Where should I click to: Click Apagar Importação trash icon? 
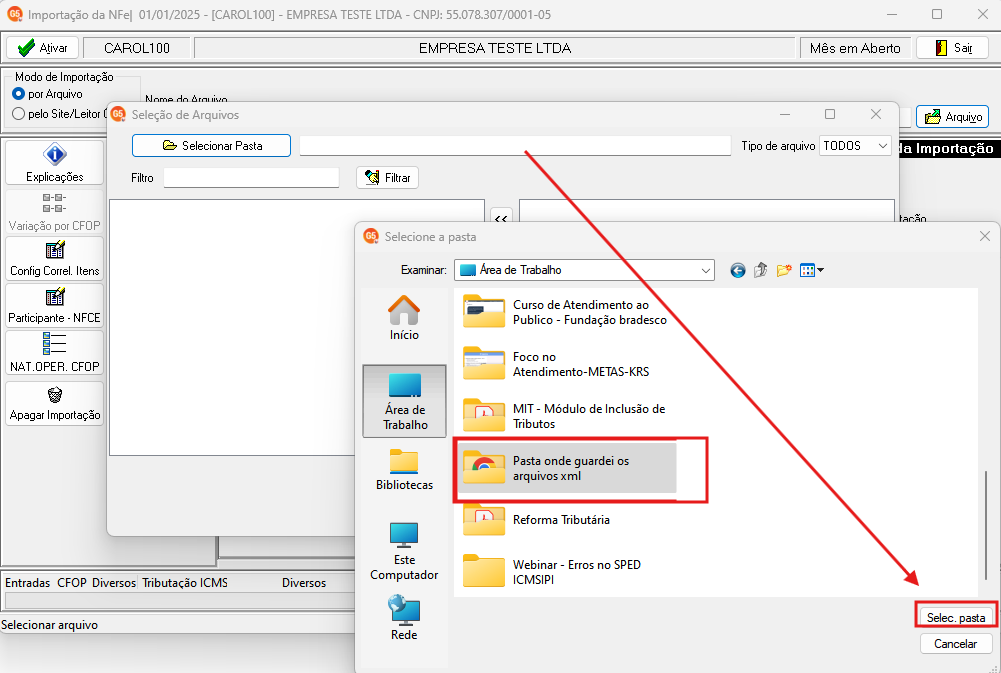pyautogui.click(x=54, y=404)
